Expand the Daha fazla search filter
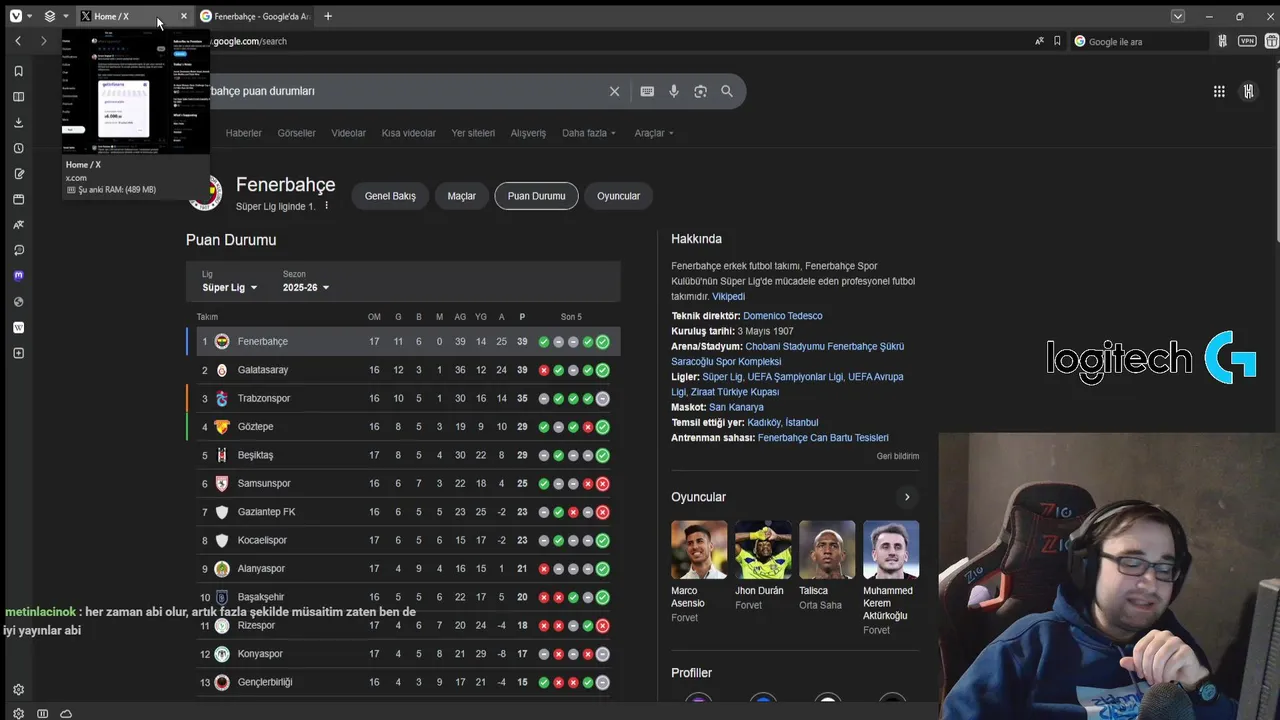This screenshot has height=720, width=1280. pyautogui.click(x=589, y=133)
